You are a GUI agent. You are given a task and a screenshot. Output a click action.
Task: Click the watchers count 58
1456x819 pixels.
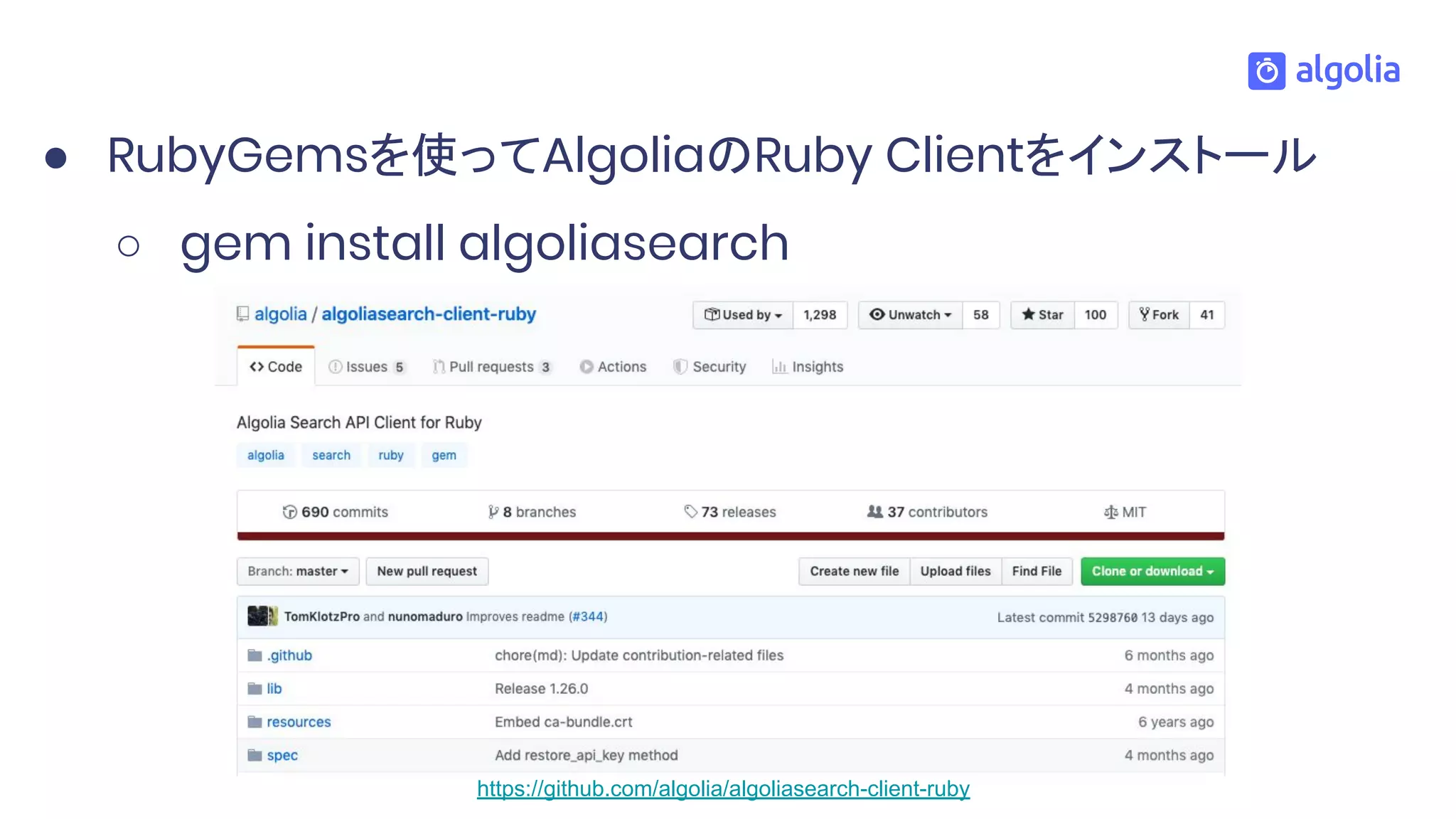click(x=981, y=315)
